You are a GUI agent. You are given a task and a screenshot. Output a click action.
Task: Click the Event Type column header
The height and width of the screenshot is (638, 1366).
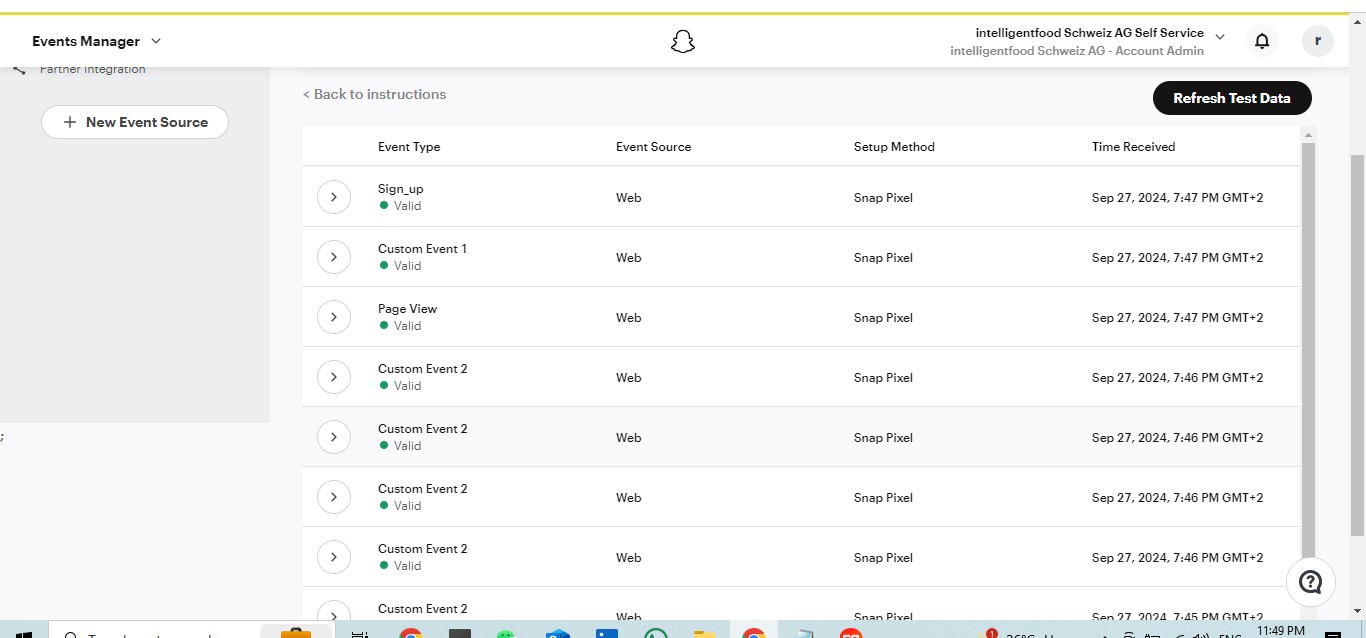click(409, 147)
